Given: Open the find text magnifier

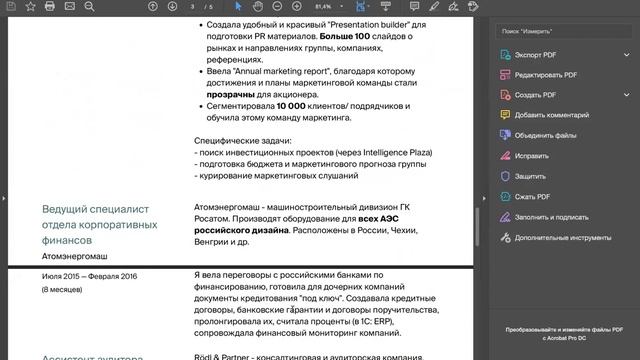Looking at the screenshot, I should point(89,6).
